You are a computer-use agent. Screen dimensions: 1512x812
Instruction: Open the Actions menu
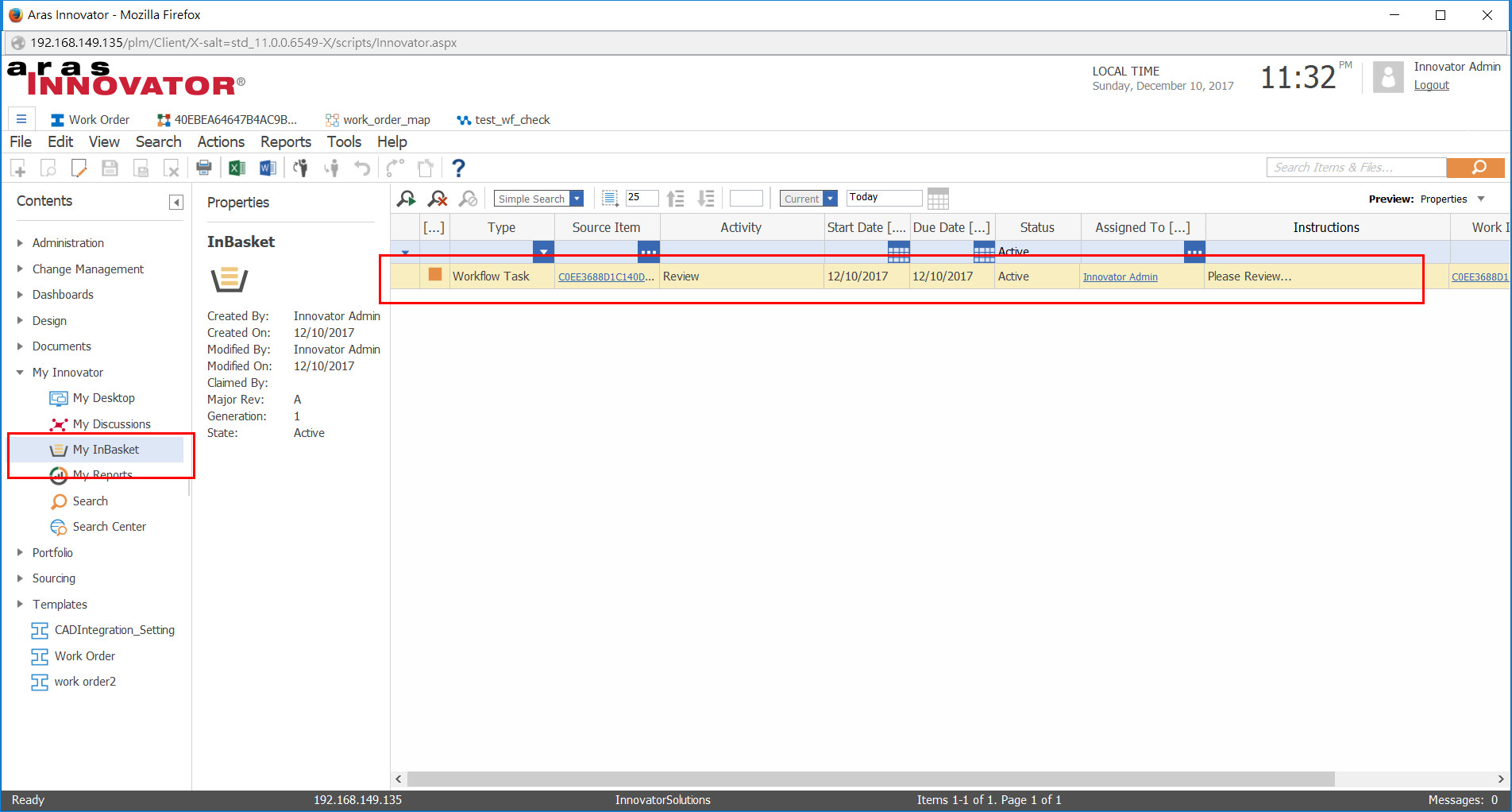(x=221, y=141)
